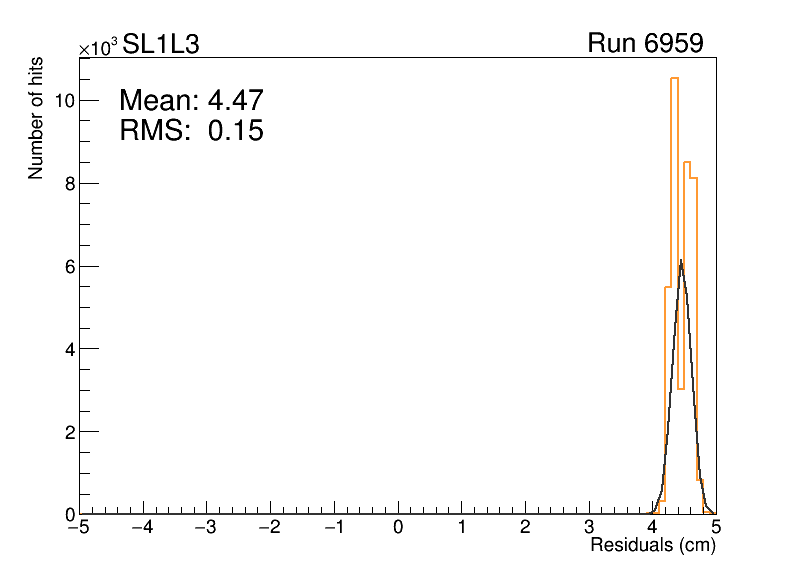Click the peak of the black fit curve
This screenshot has width=796, height=572.
coord(681,262)
